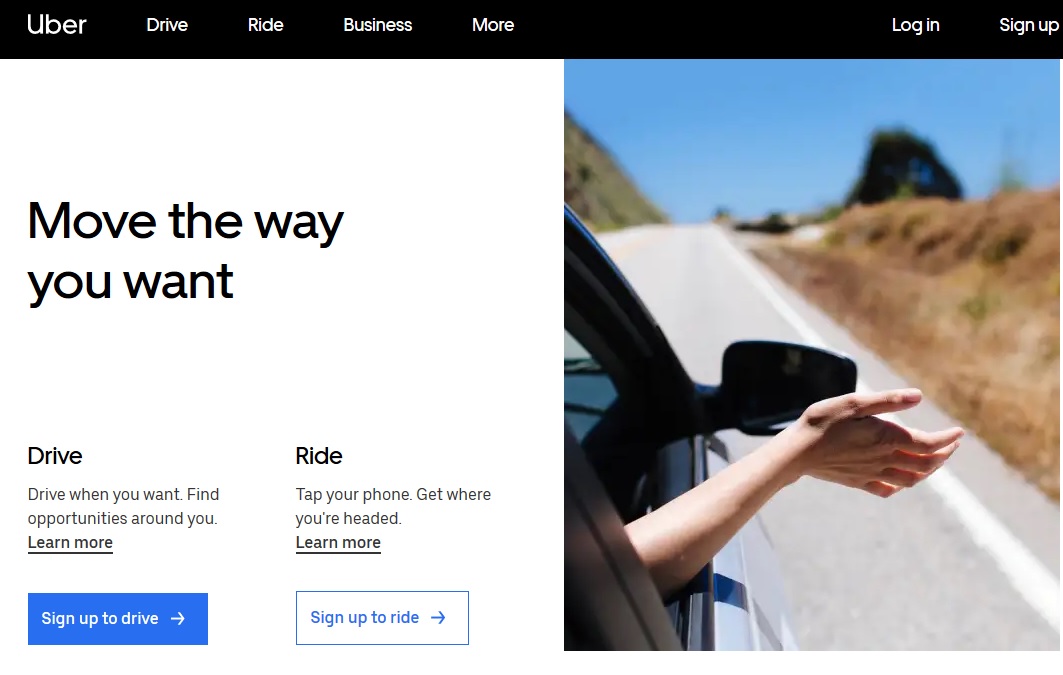Open the Drive menu in the top navigation
This screenshot has height=675, width=1063.
pos(167,25)
